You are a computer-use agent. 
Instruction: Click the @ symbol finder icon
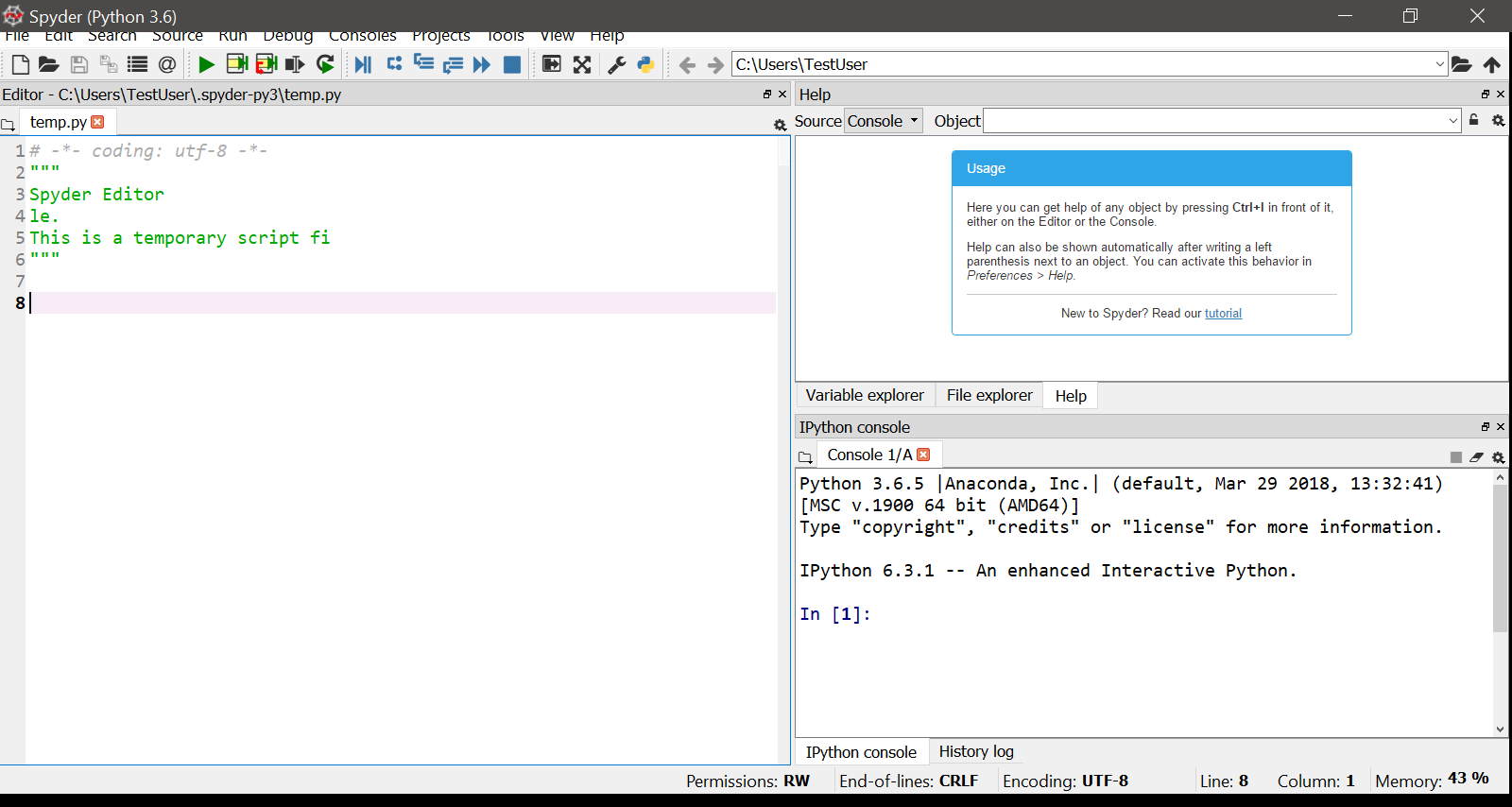(167, 64)
